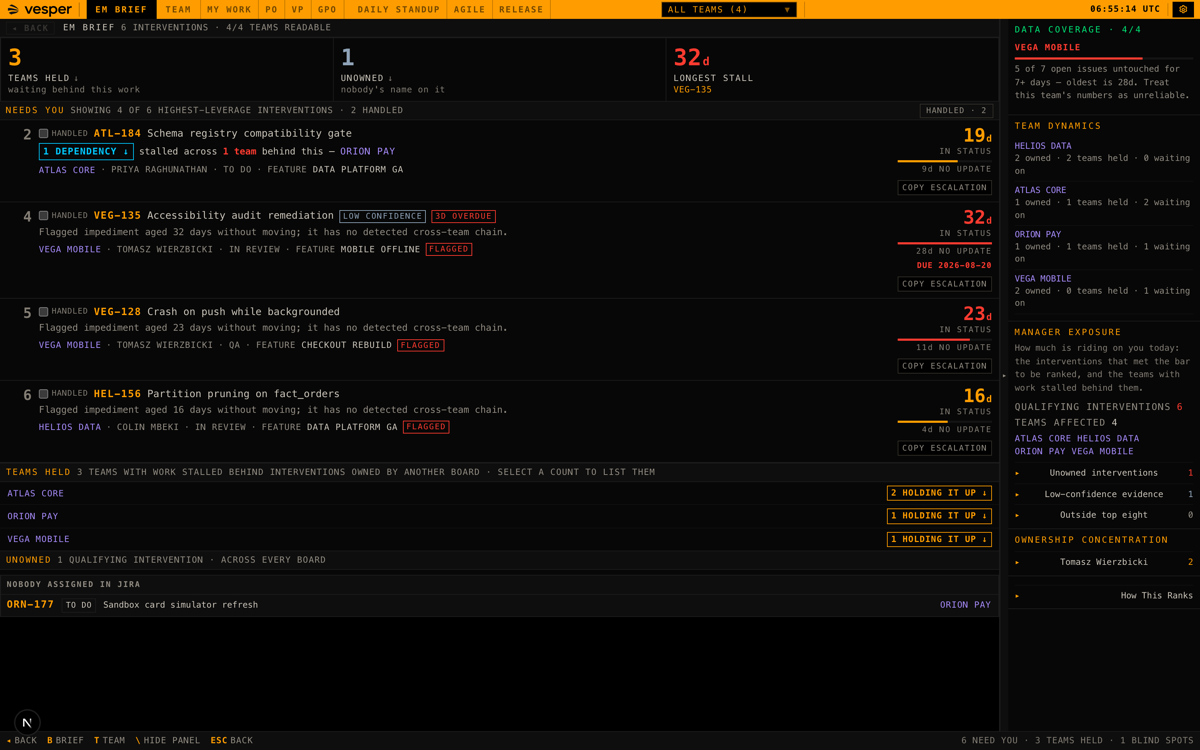This screenshot has height=750, width=1200.
Task: Expand the 1 Dependency chain on ATL-184
Action: point(86,151)
